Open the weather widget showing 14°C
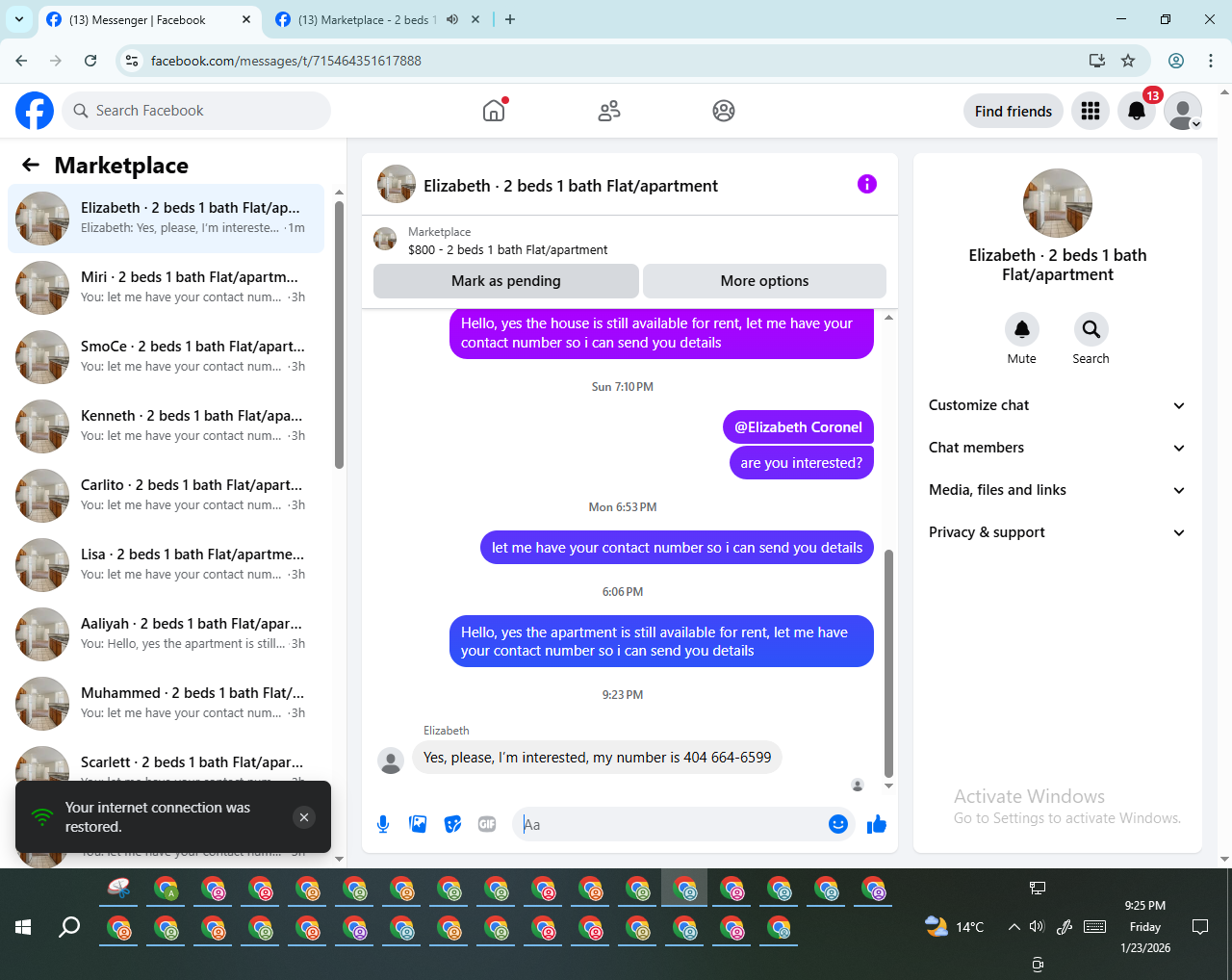The width and height of the screenshot is (1232, 980). [x=954, y=927]
